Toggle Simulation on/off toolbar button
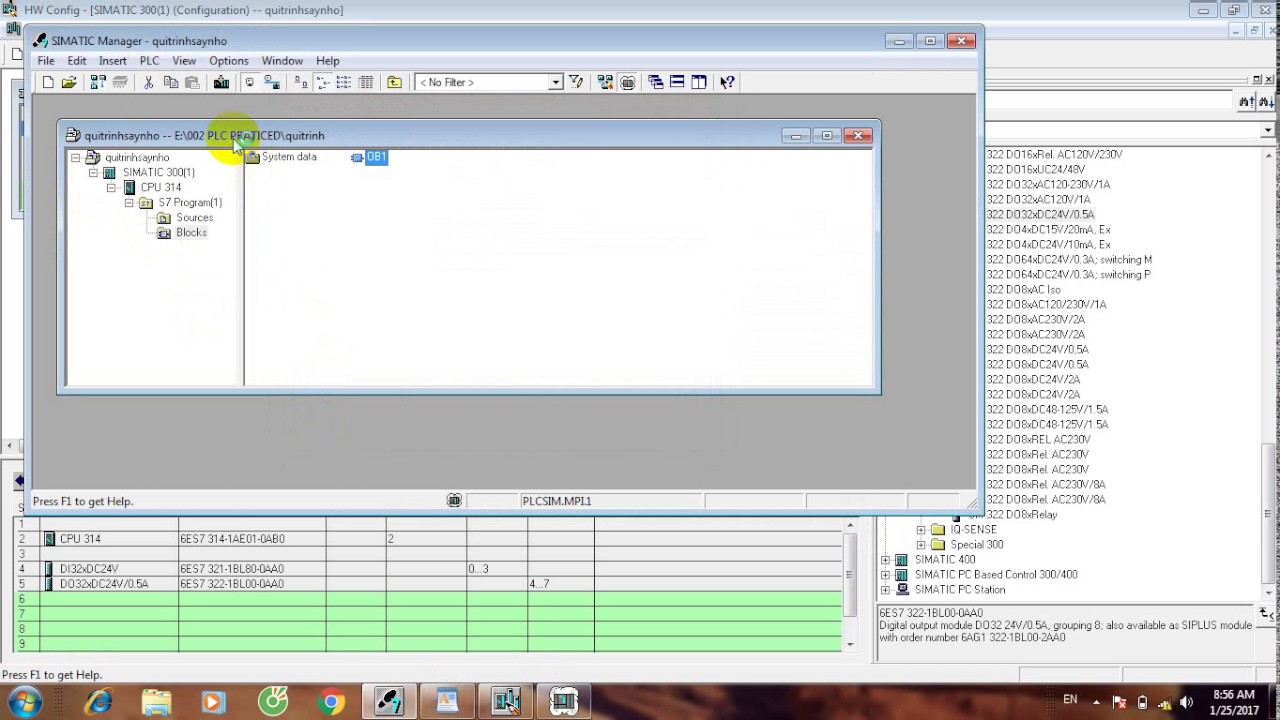 627,82
